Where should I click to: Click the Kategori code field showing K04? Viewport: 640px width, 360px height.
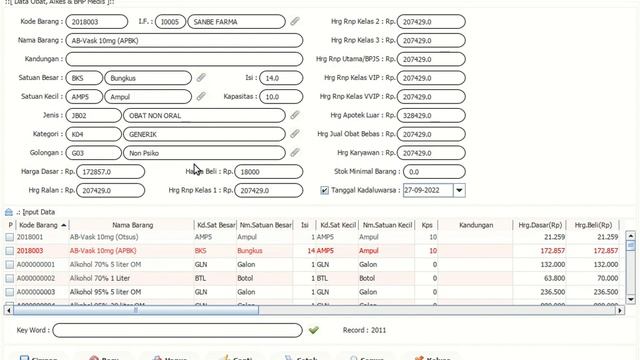tap(93, 134)
